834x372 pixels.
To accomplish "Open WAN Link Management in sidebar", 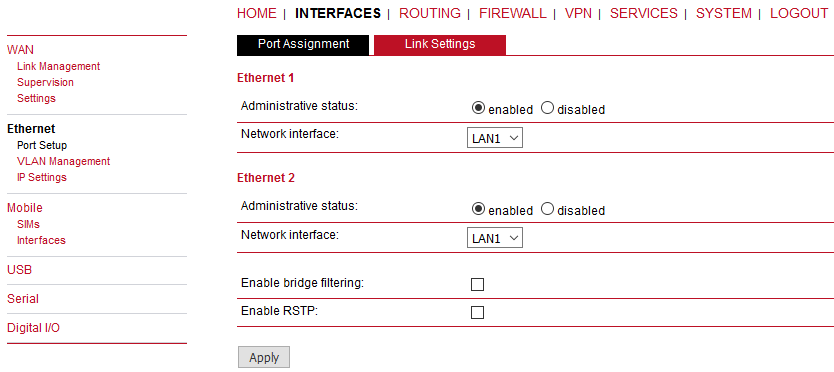I will 59,67.
